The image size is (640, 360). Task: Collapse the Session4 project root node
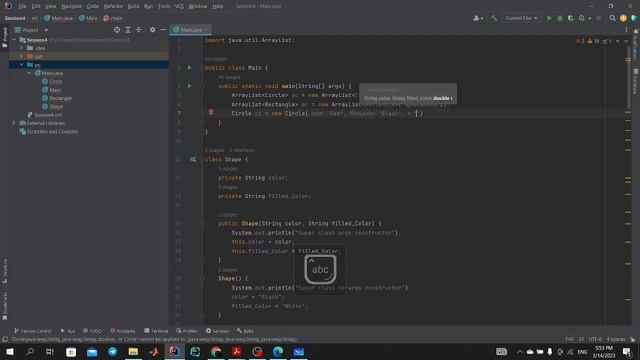click(x=14, y=40)
